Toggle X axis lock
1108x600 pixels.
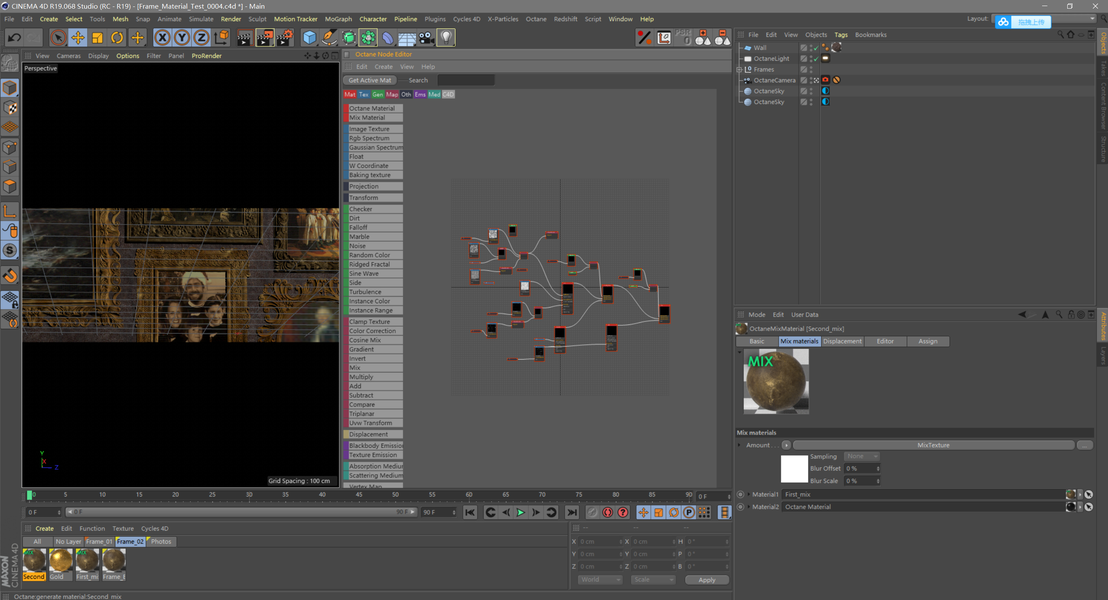tap(163, 37)
